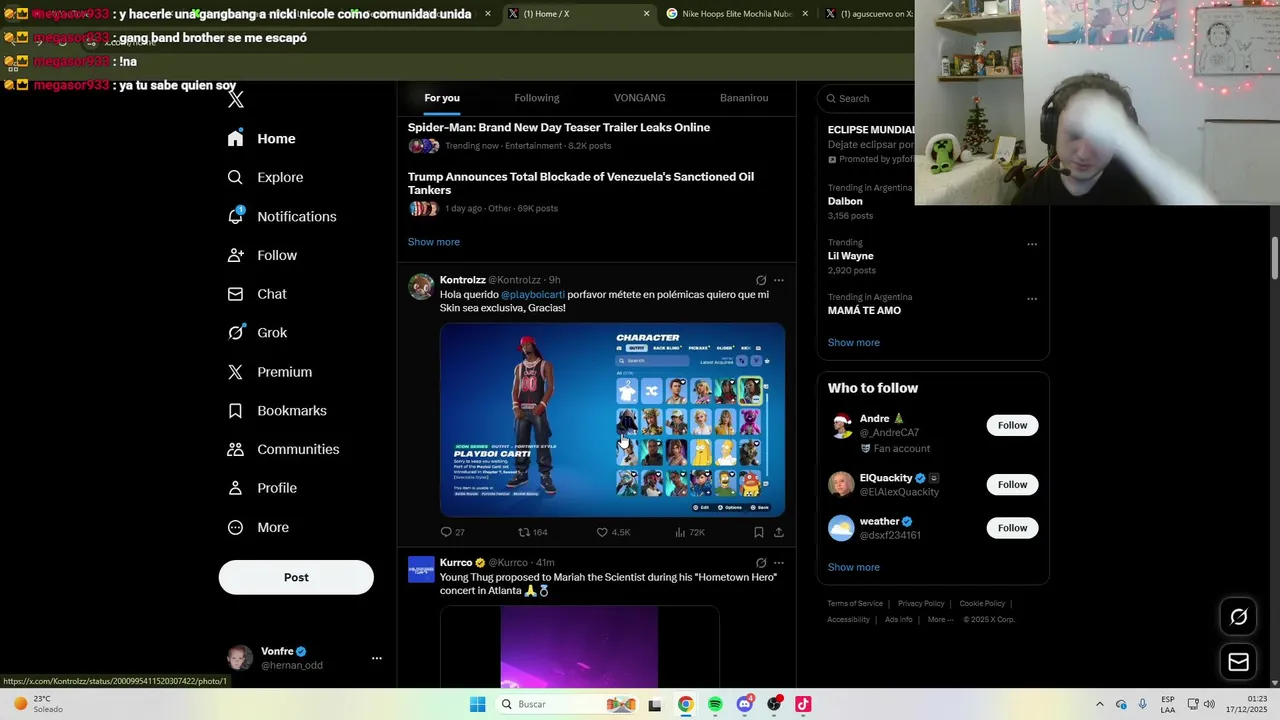Open the Terms of Service link

(855, 604)
